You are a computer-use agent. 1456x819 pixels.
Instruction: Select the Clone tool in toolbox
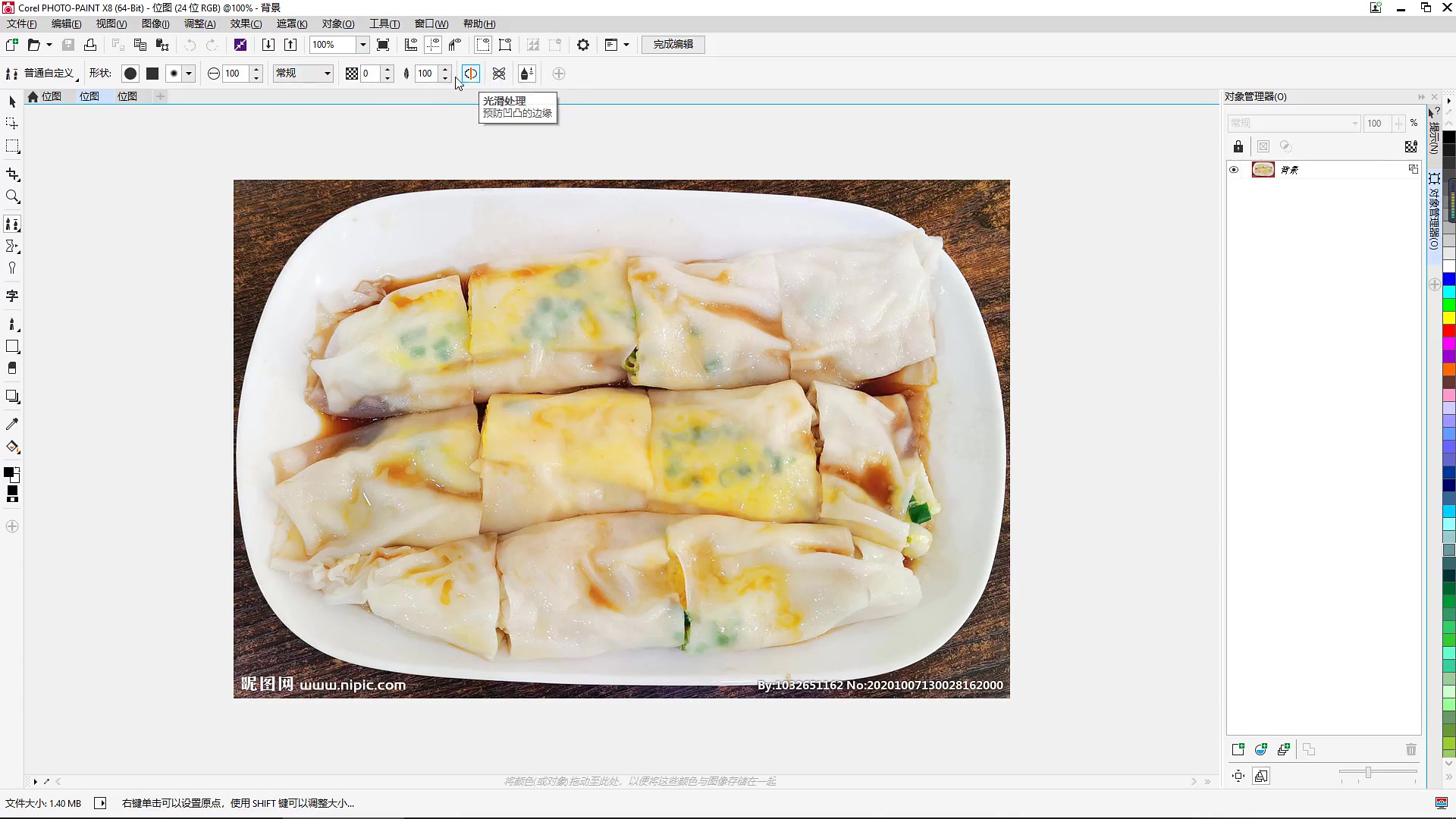click(12, 224)
